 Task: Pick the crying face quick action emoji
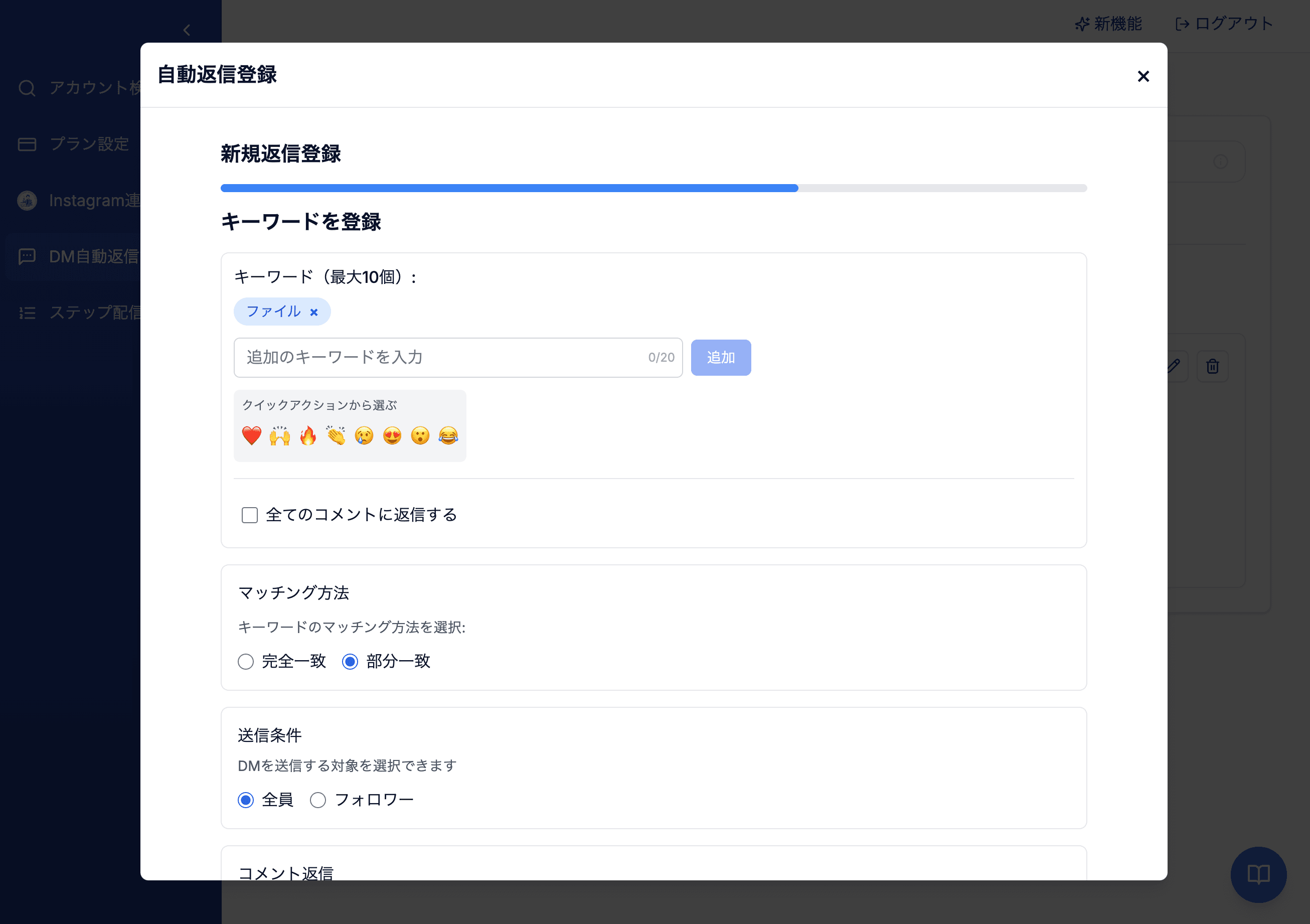tap(364, 435)
